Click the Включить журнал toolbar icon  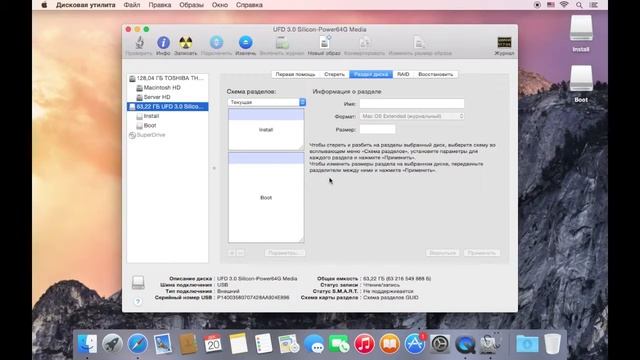tap(282, 42)
